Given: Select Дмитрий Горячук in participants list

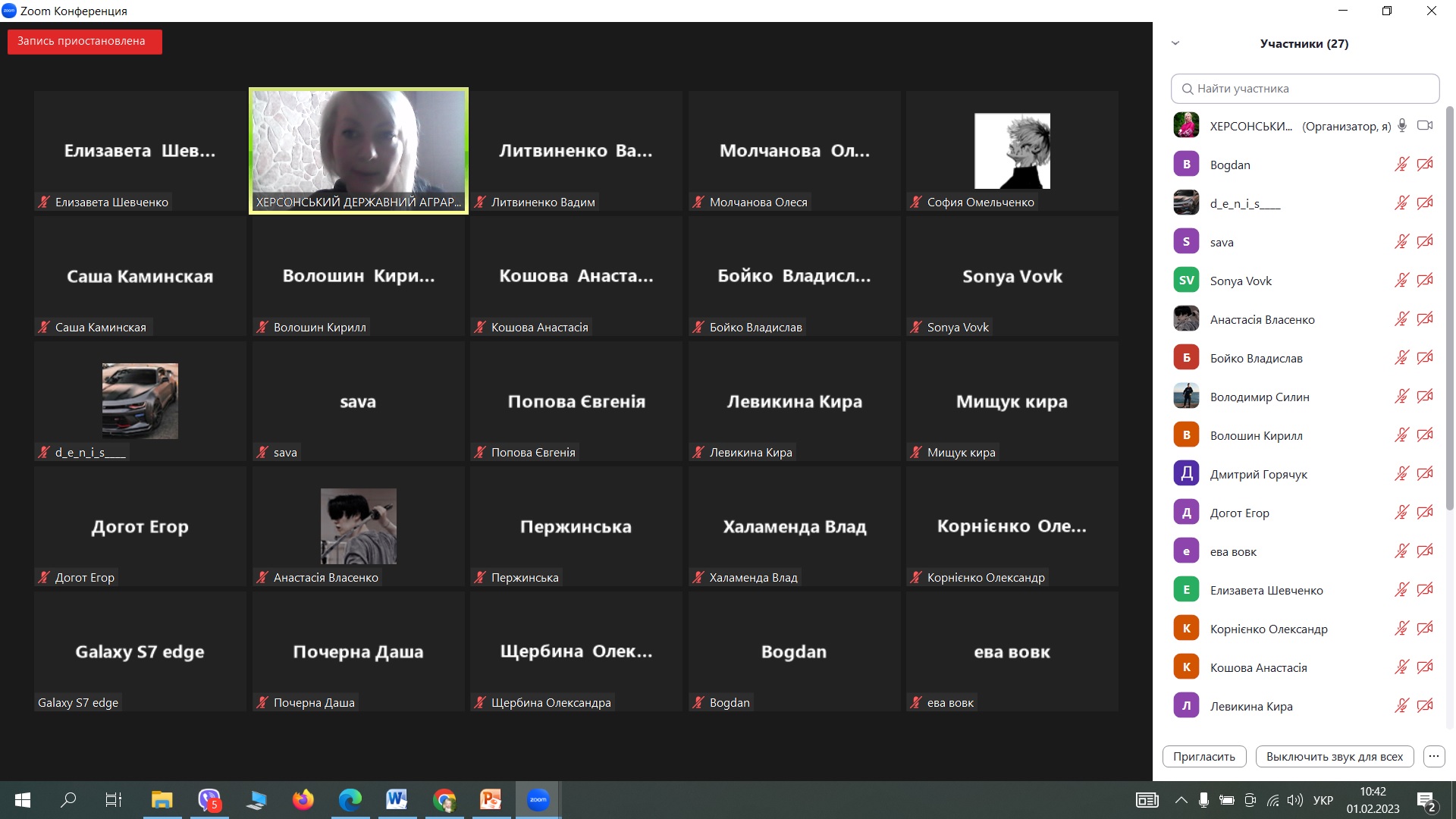Looking at the screenshot, I should (1303, 474).
